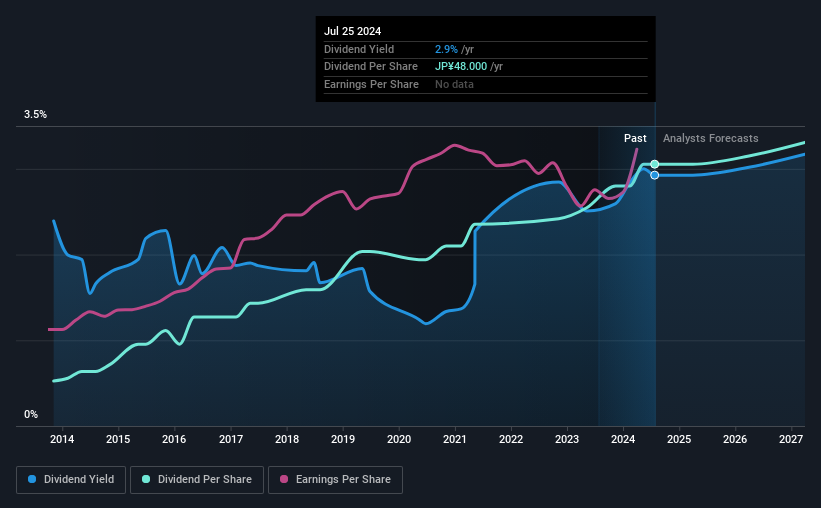Click the Dividend Yield tooltip row label
This screenshot has width=821, height=508.
[359, 49]
